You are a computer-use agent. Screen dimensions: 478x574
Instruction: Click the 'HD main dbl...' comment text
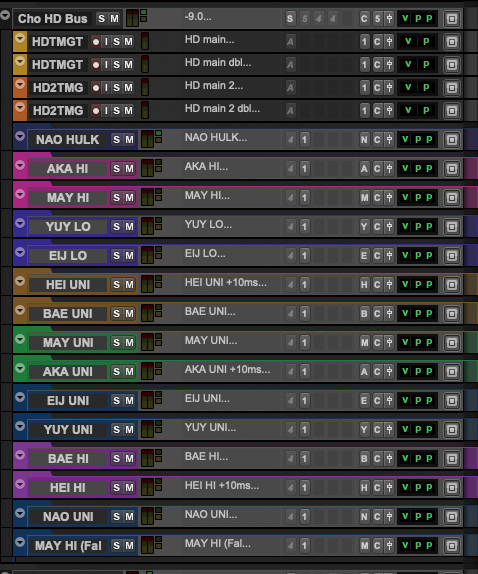pyautogui.click(x=218, y=63)
